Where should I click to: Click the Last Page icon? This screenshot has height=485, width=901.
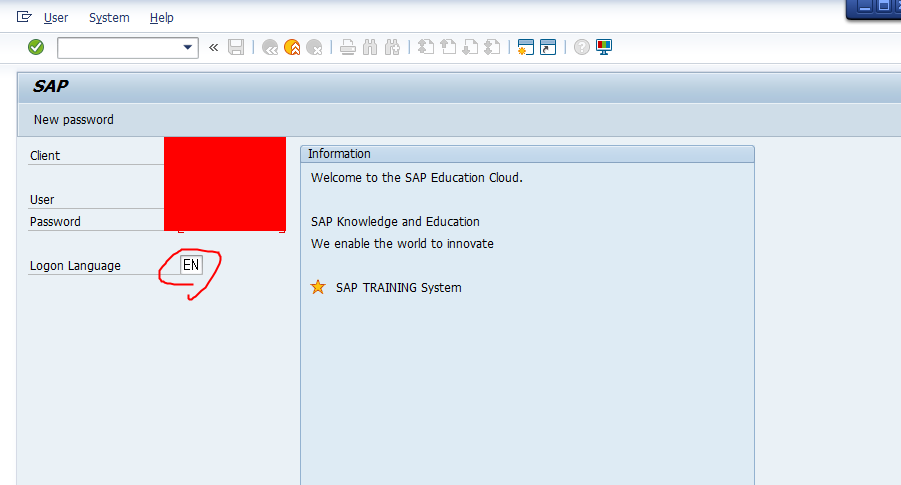tap(492, 47)
